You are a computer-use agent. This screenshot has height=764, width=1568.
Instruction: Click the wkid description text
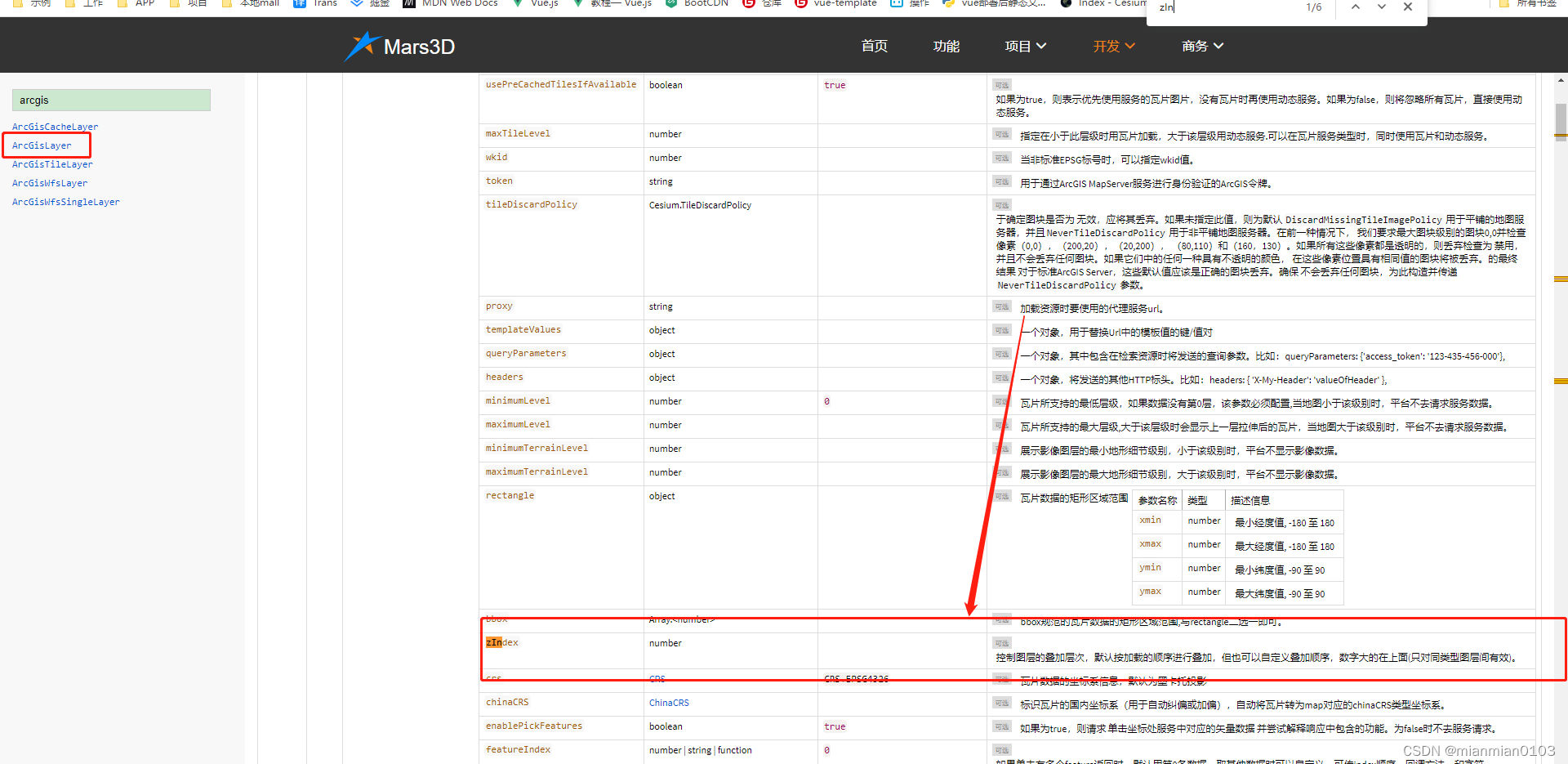click(1107, 160)
